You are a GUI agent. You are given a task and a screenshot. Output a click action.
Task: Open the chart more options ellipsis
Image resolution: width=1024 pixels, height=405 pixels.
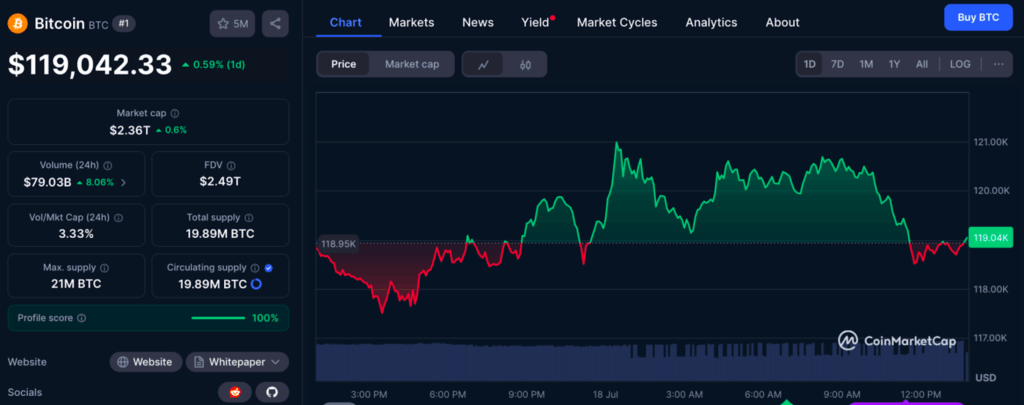[999, 64]
